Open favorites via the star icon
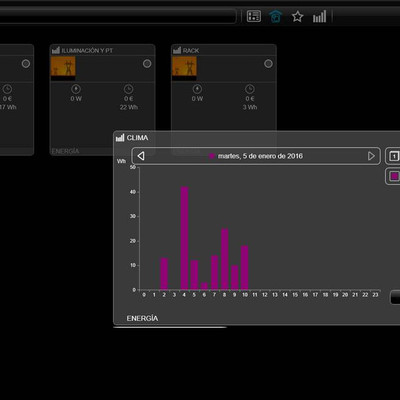400x400 pixels. (297, 16)
